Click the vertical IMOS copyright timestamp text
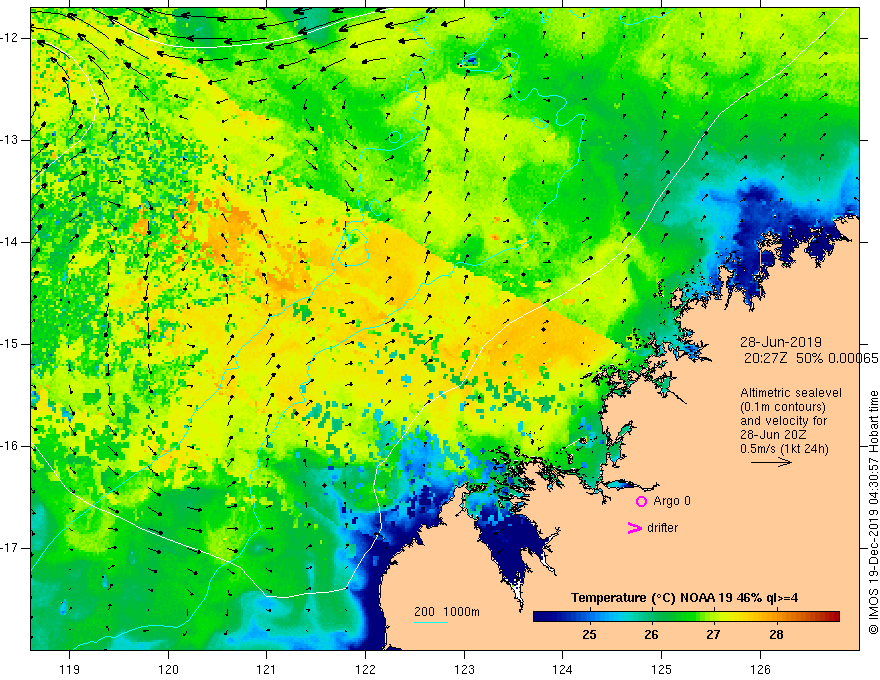Screen dimensions: 880x680 click(873, 512)
